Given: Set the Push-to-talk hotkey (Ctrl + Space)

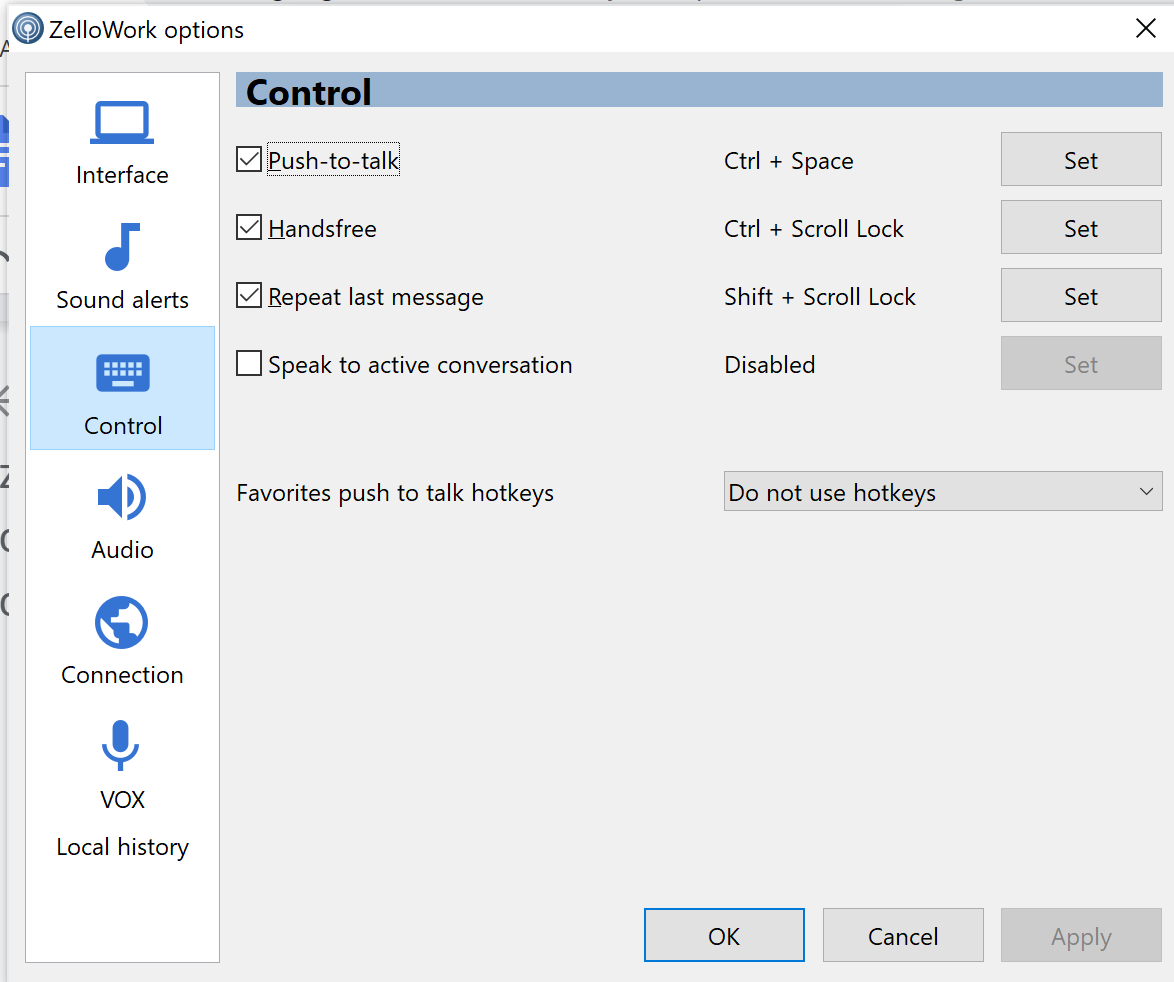Looking at the screenshot, I should coord(1081,159).
